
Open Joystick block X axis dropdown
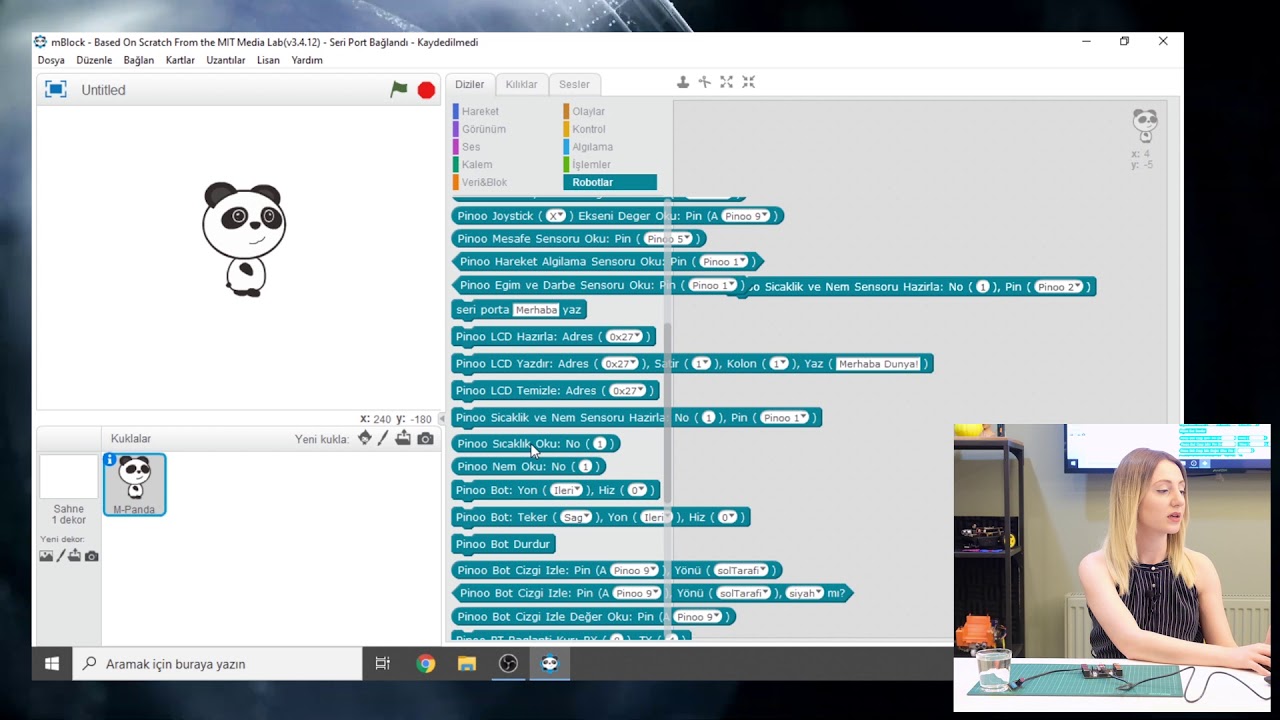pyautogui.click(x=556, y=216)
